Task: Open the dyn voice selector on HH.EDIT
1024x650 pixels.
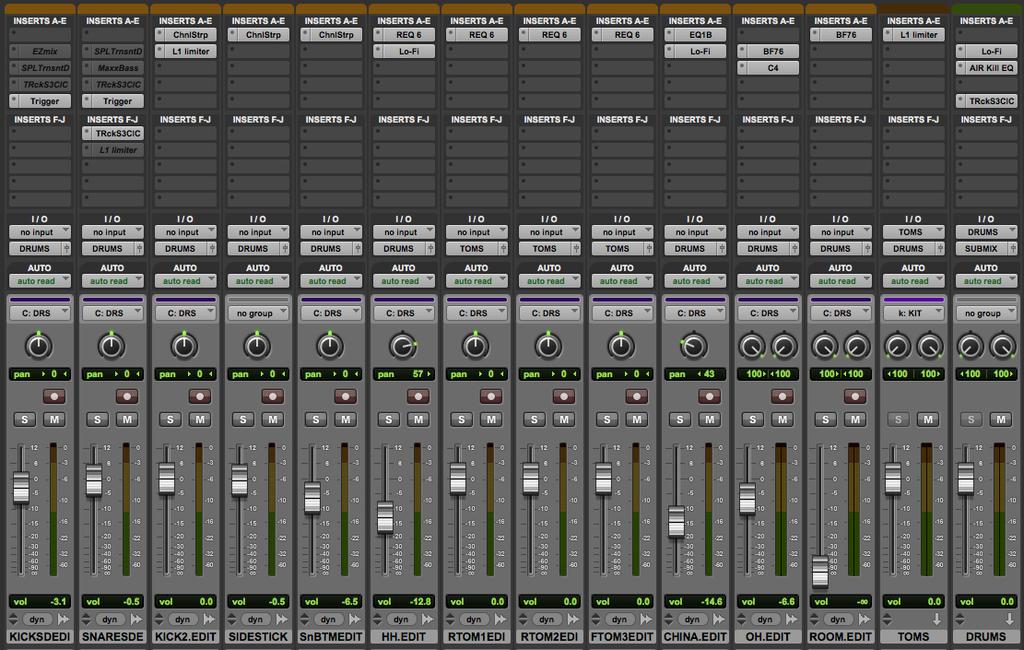Action: 401,619
